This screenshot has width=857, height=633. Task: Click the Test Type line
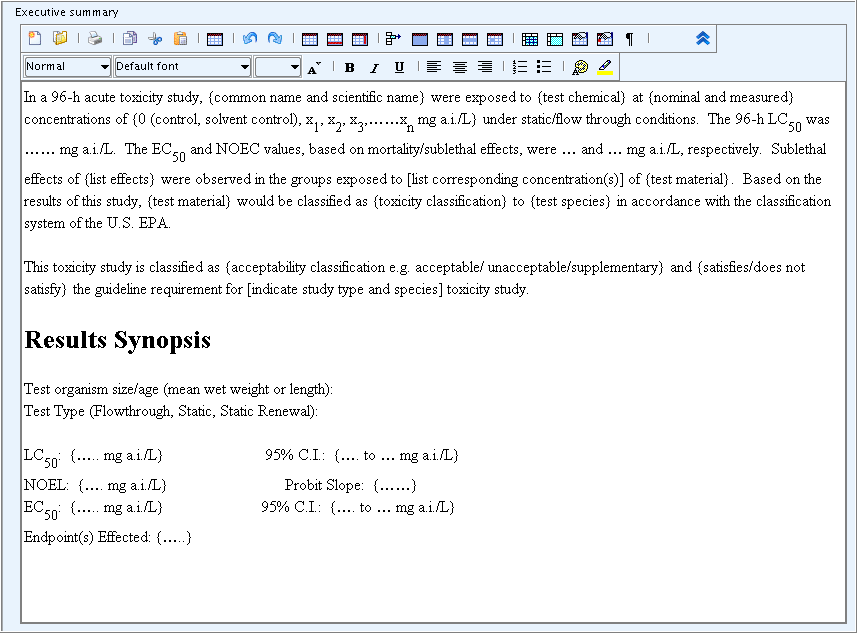[171, 411]
